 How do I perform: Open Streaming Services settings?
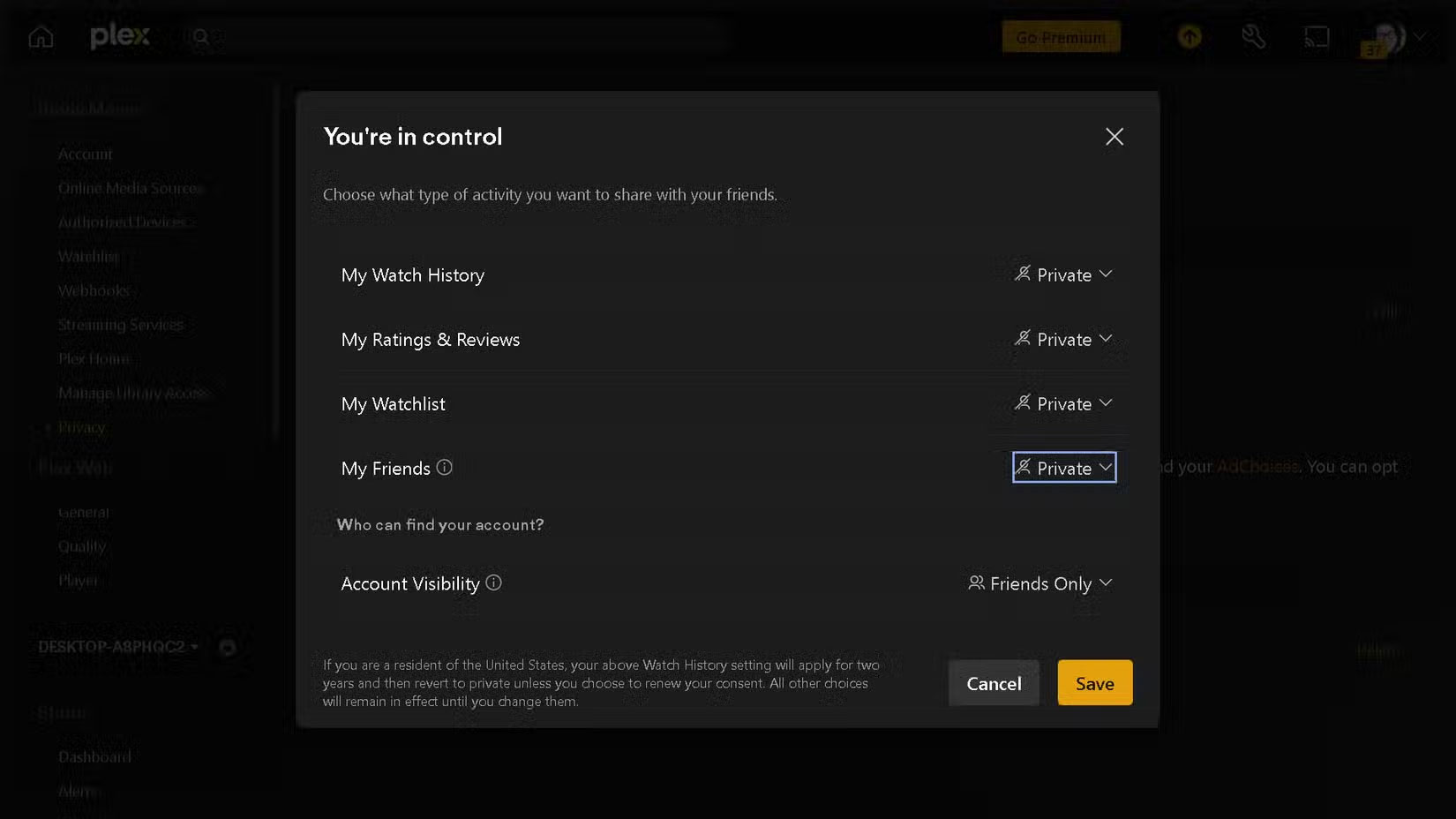121,324
